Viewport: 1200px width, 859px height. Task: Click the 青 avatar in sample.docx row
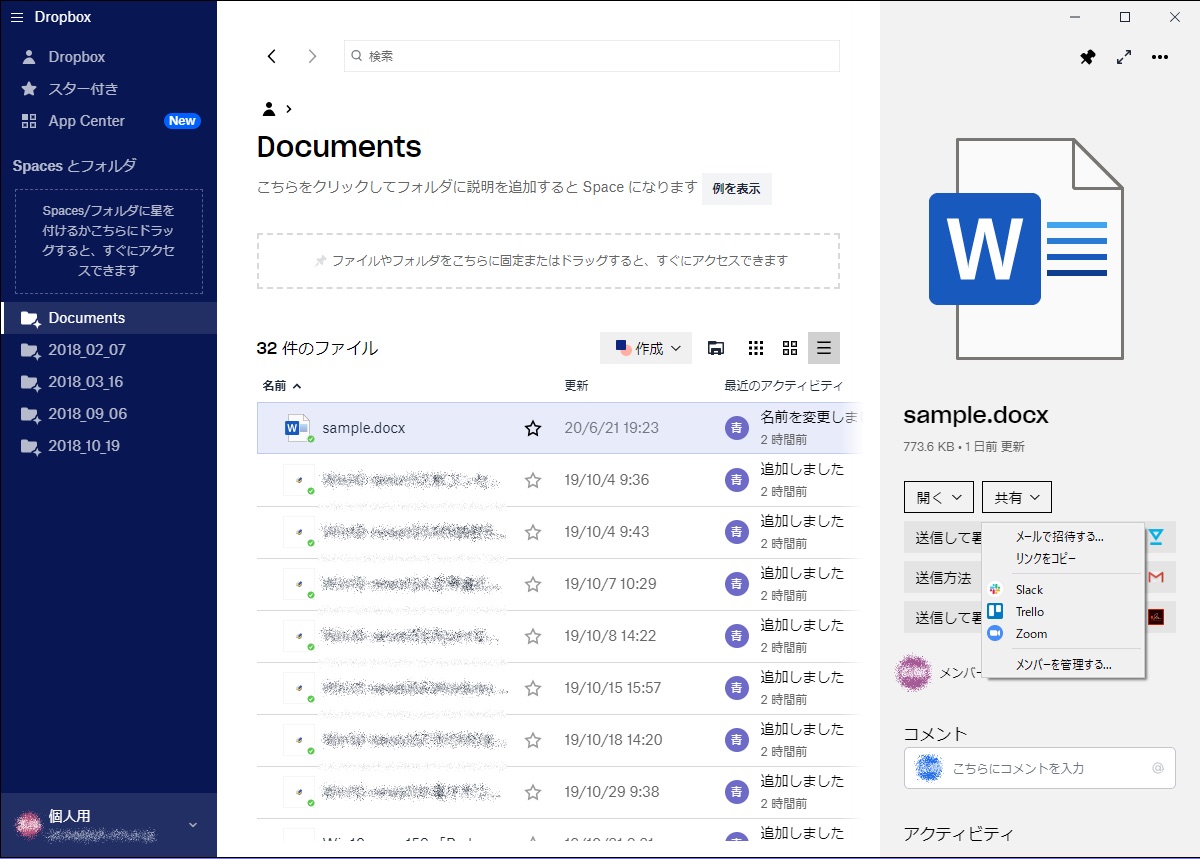click(737, 428)
